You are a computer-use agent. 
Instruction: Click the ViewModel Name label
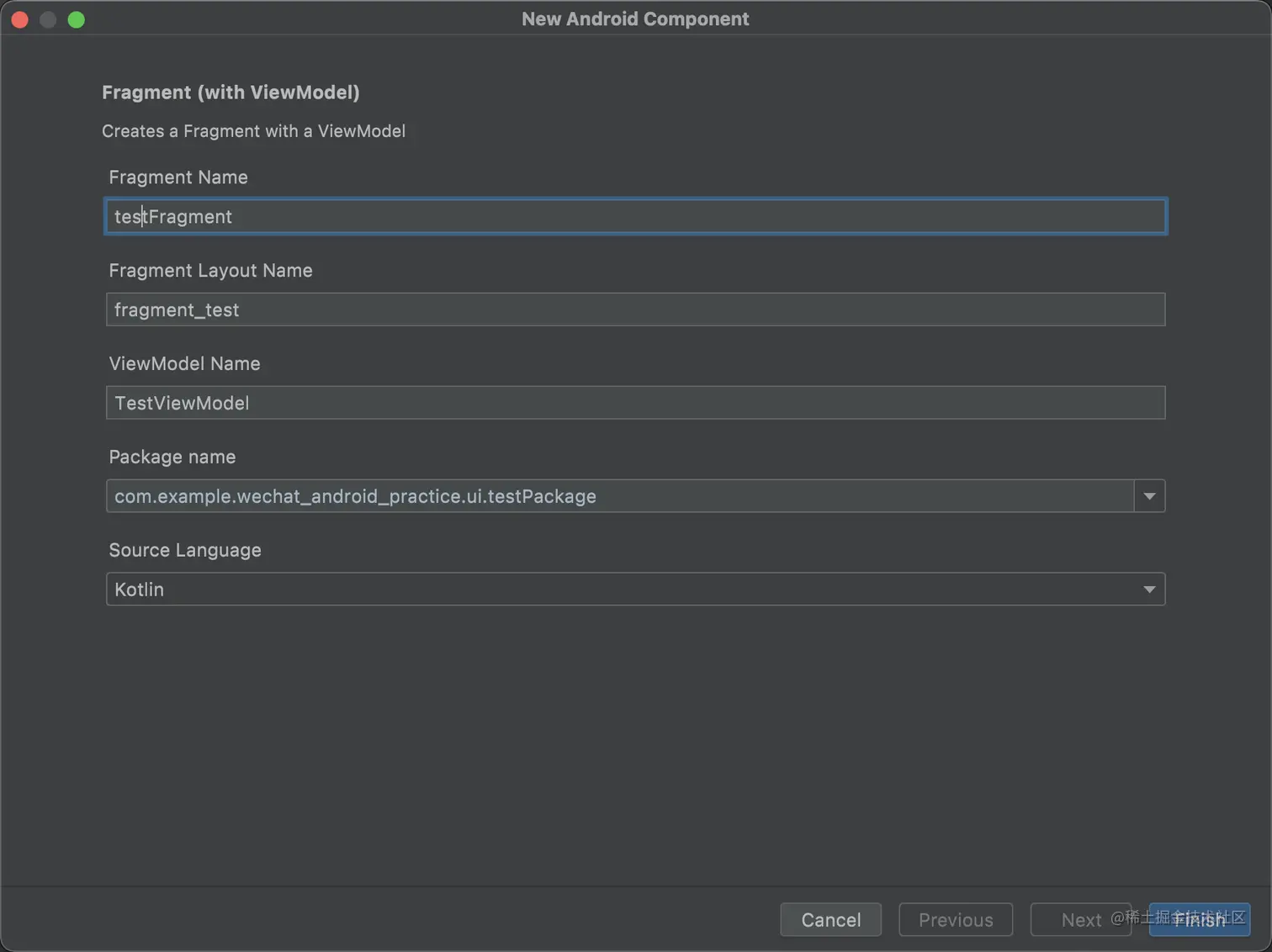click(x=184, y=364)
